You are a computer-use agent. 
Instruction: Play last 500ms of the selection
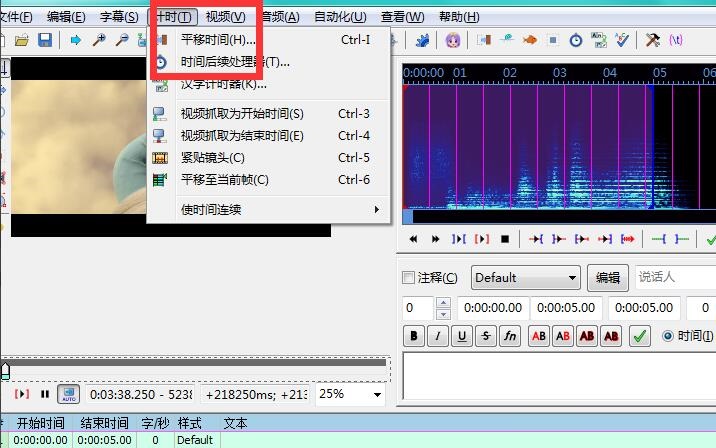pos(605,239)
